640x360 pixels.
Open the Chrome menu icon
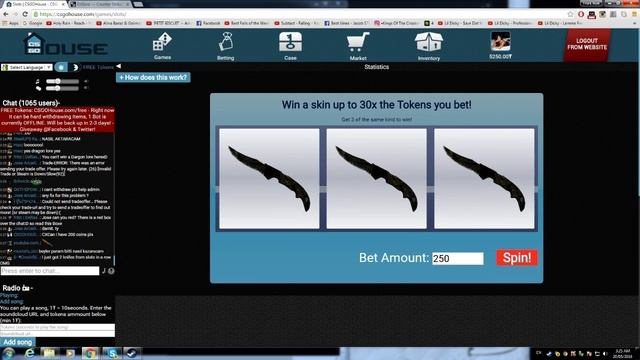(x=635, y=14)
